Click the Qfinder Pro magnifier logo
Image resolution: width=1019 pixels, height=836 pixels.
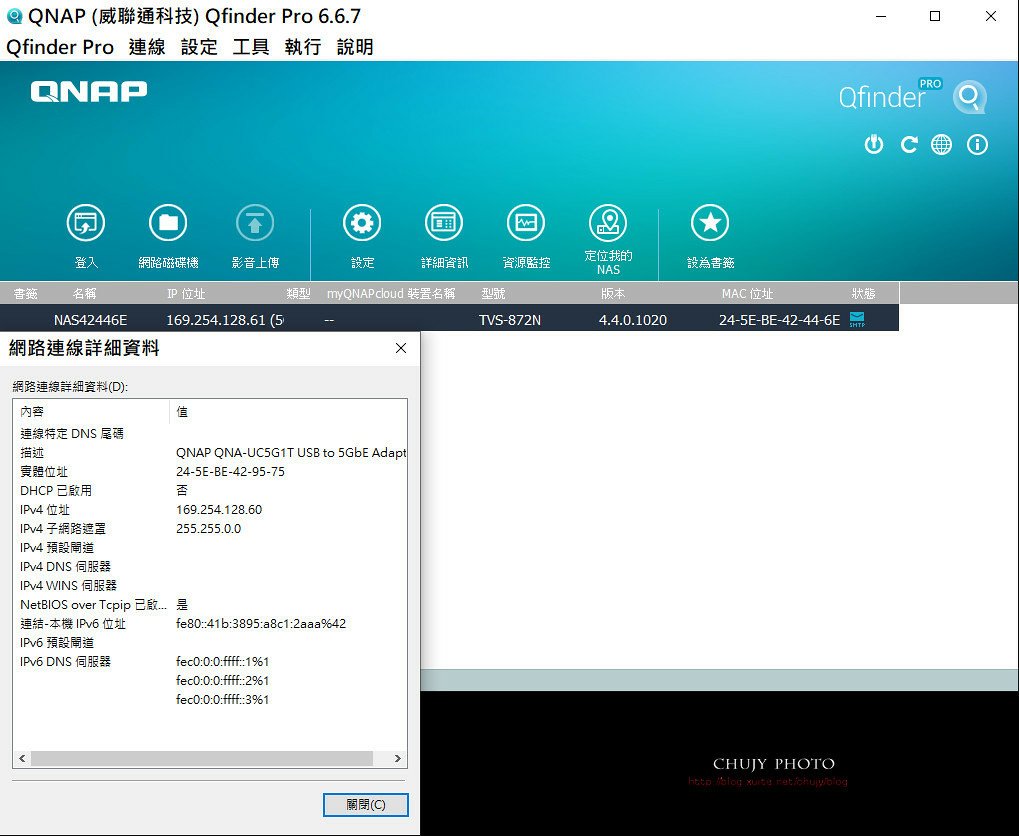(970, 97)
